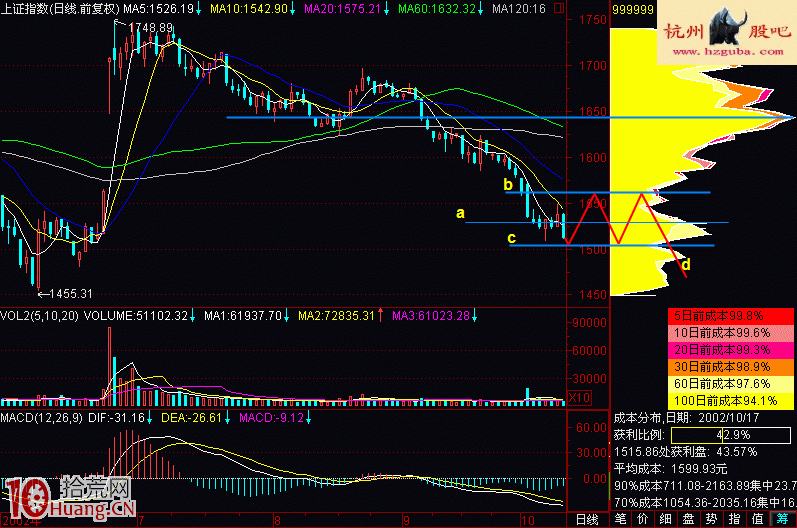Screen dimensions: 797x528
Task: Click the DEA:-26.61 value
Action: click(x=196, y=418)
